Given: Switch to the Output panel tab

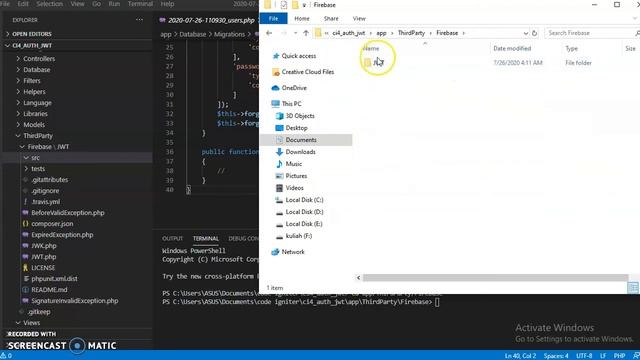Looking at the screenshot, I should pos(172,238).
